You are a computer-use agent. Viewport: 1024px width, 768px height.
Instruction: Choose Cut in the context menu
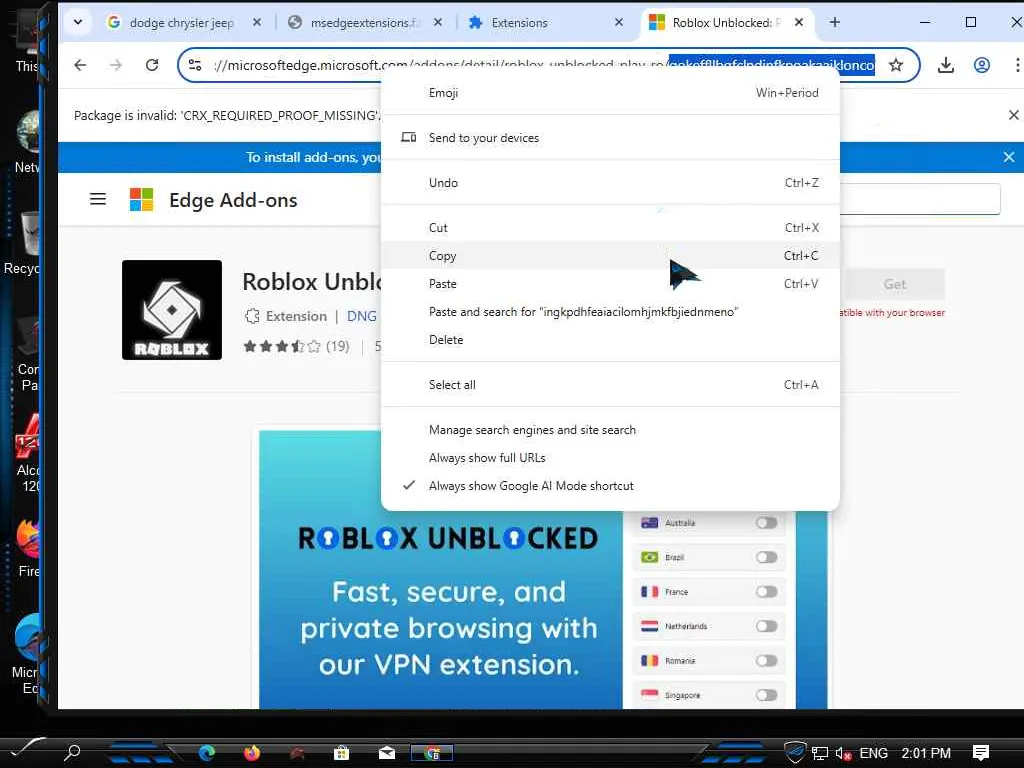[610, 228]
